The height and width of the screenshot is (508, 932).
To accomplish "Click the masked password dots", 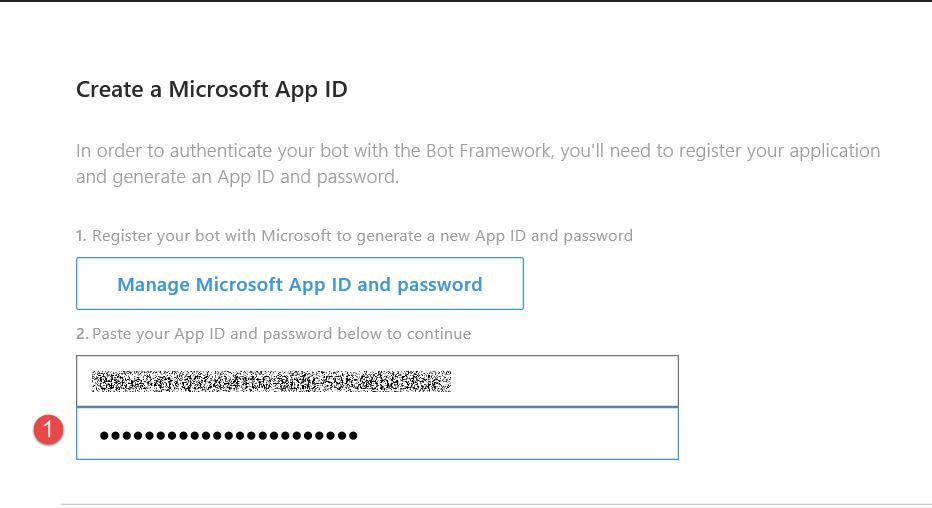I will [x=228, y=435].
